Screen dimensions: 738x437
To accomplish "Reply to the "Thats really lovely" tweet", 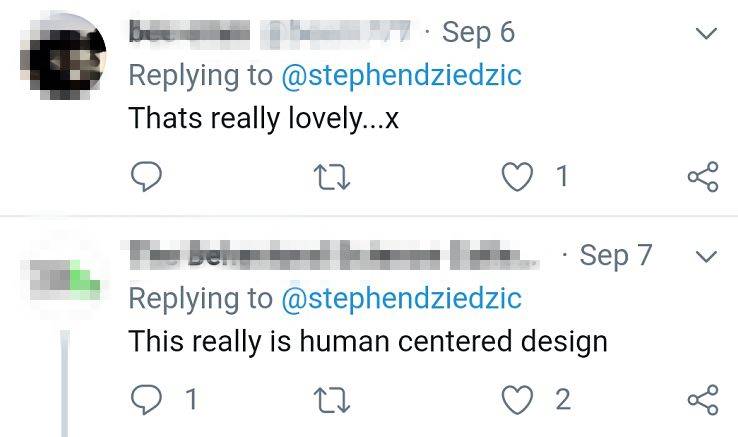I will click(x=147, y=177).
